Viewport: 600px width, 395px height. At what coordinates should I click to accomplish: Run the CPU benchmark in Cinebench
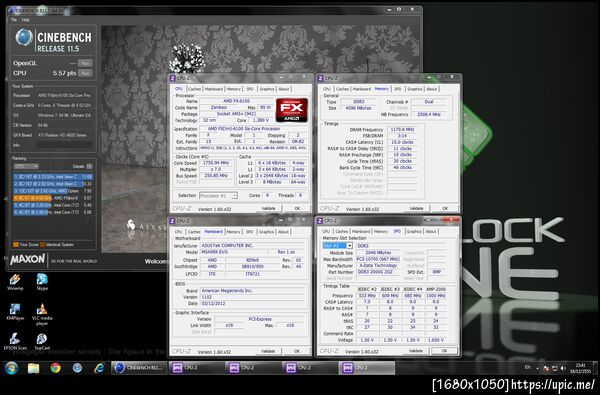85,73
